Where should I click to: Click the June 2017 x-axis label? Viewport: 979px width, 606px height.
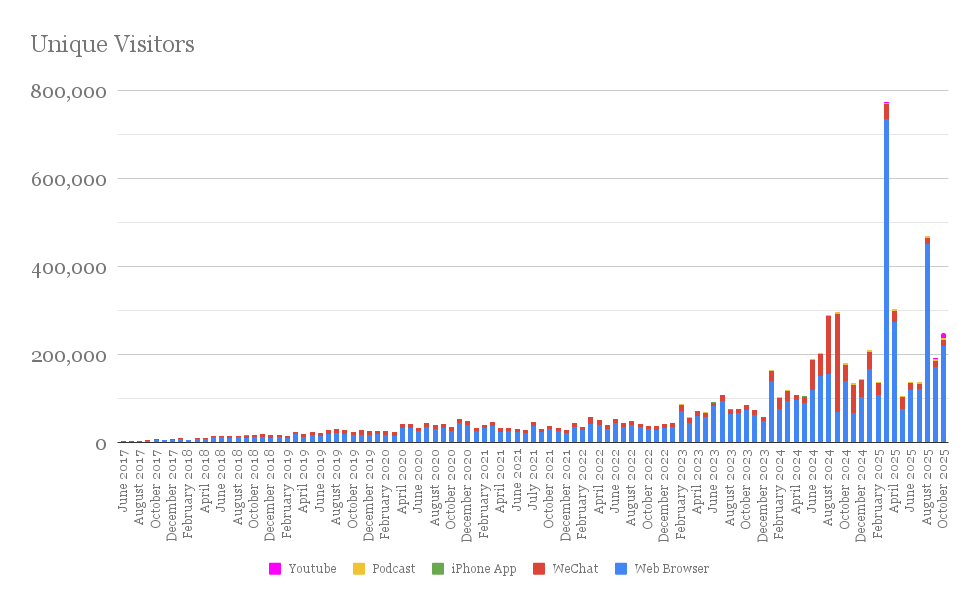123,485
